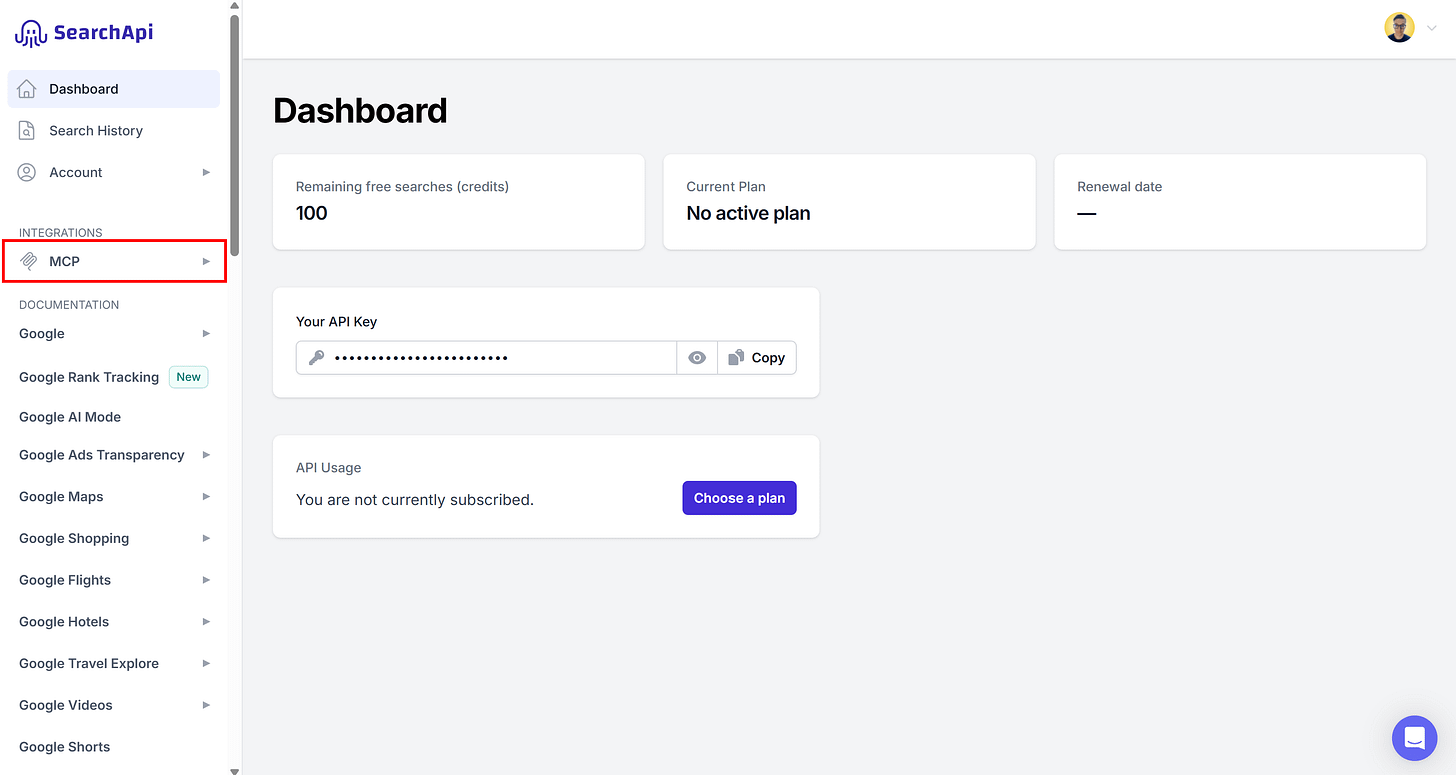This screenshot has width=1456, height=775.
Task: Click the key icon in API field
Action: (316, 358)
